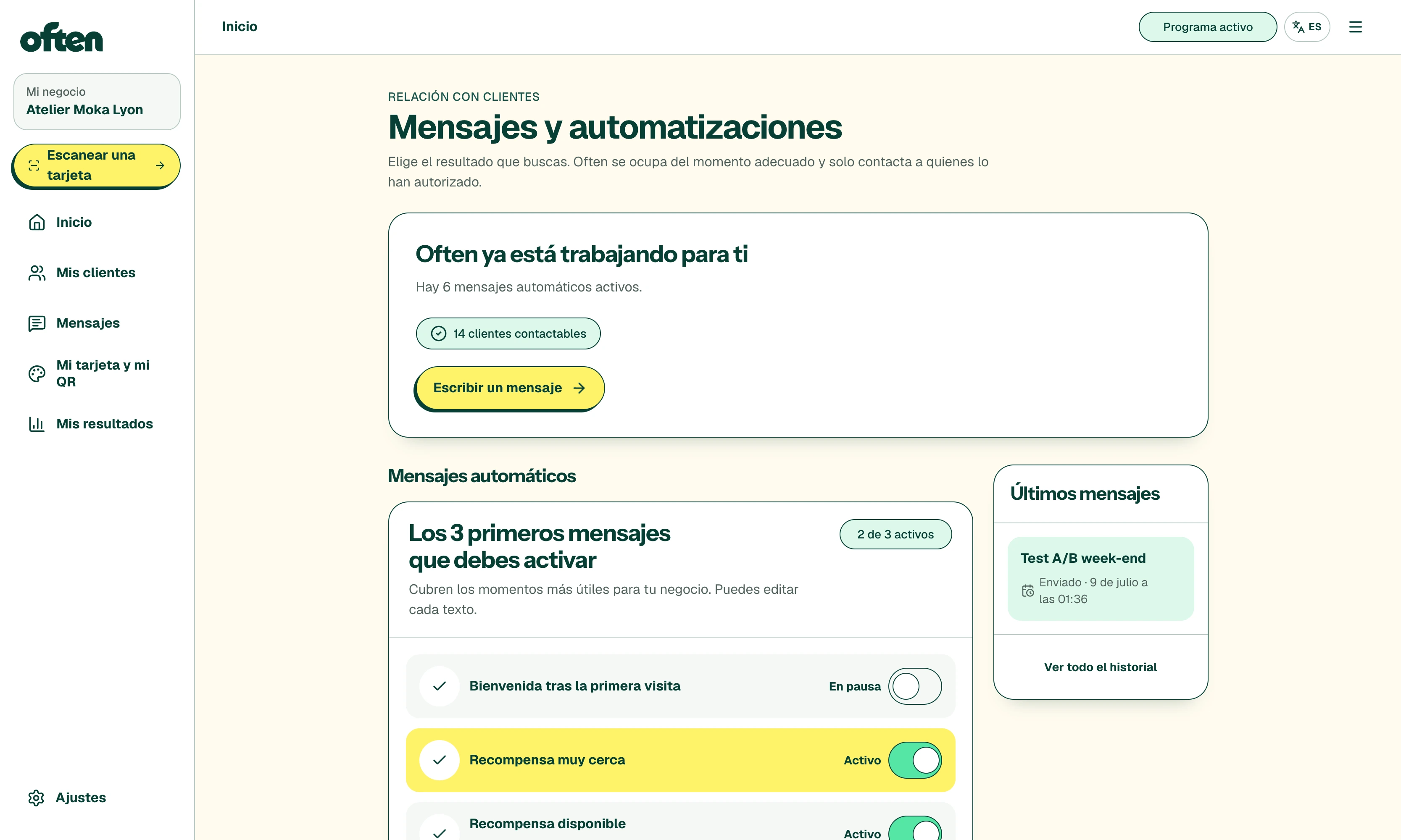The image size is (1401, 840).
Task: Click the 2 de 3 activos badge
Action: tap(895, 534)
